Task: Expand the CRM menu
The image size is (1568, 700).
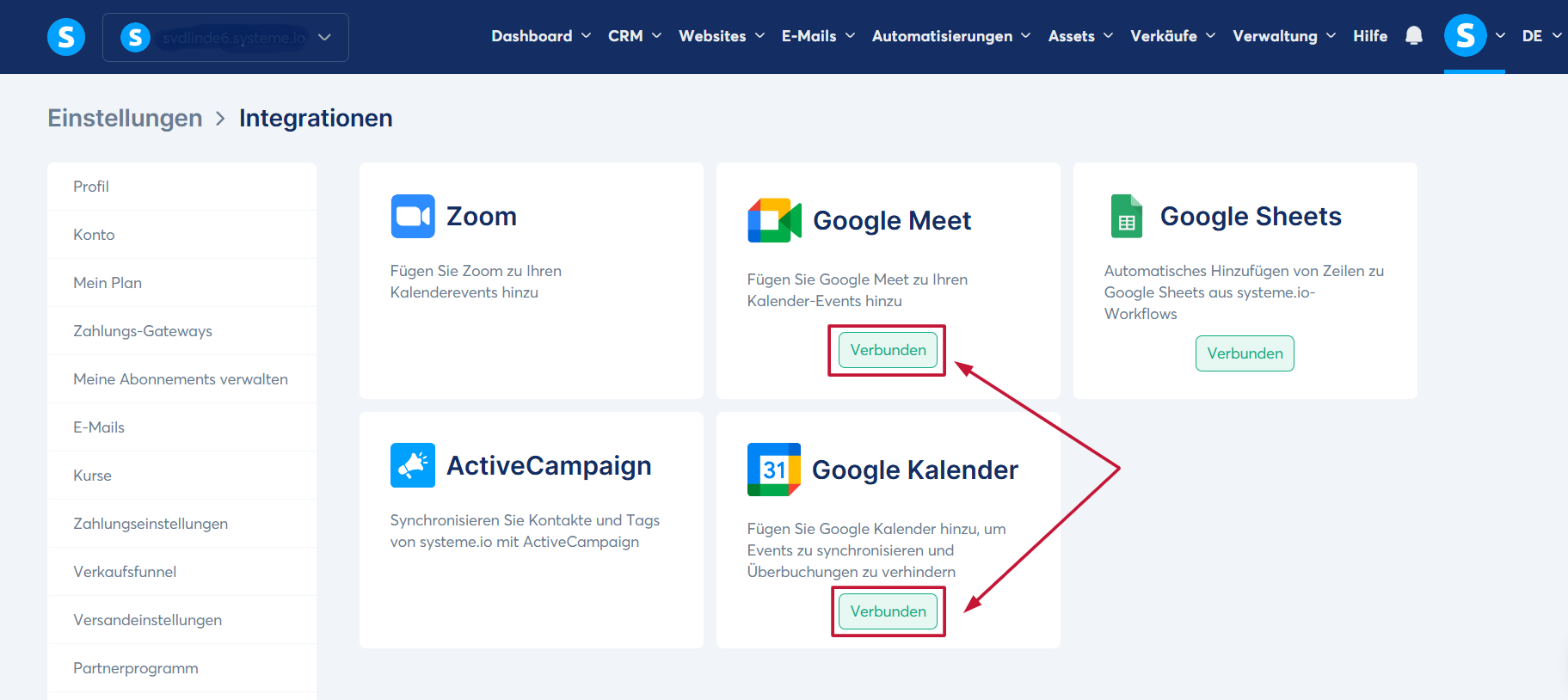Action: coord(635,36)
